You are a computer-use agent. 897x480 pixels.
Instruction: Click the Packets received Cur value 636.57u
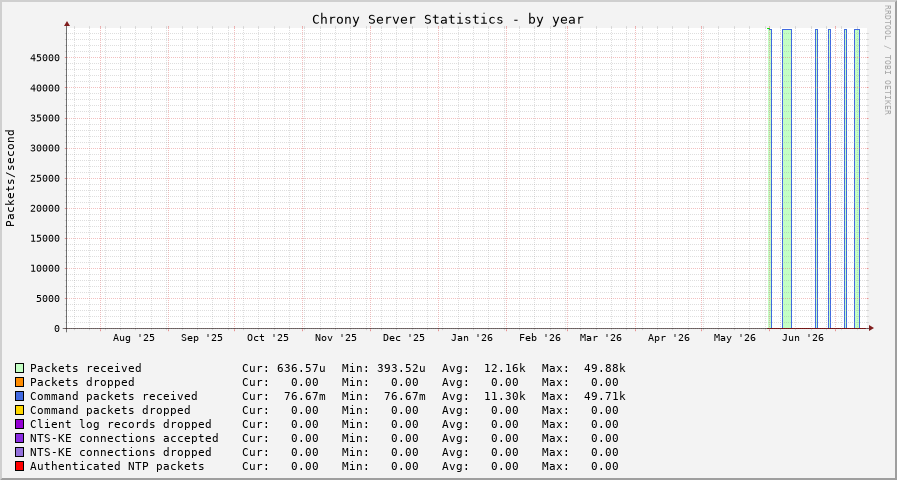301,368
